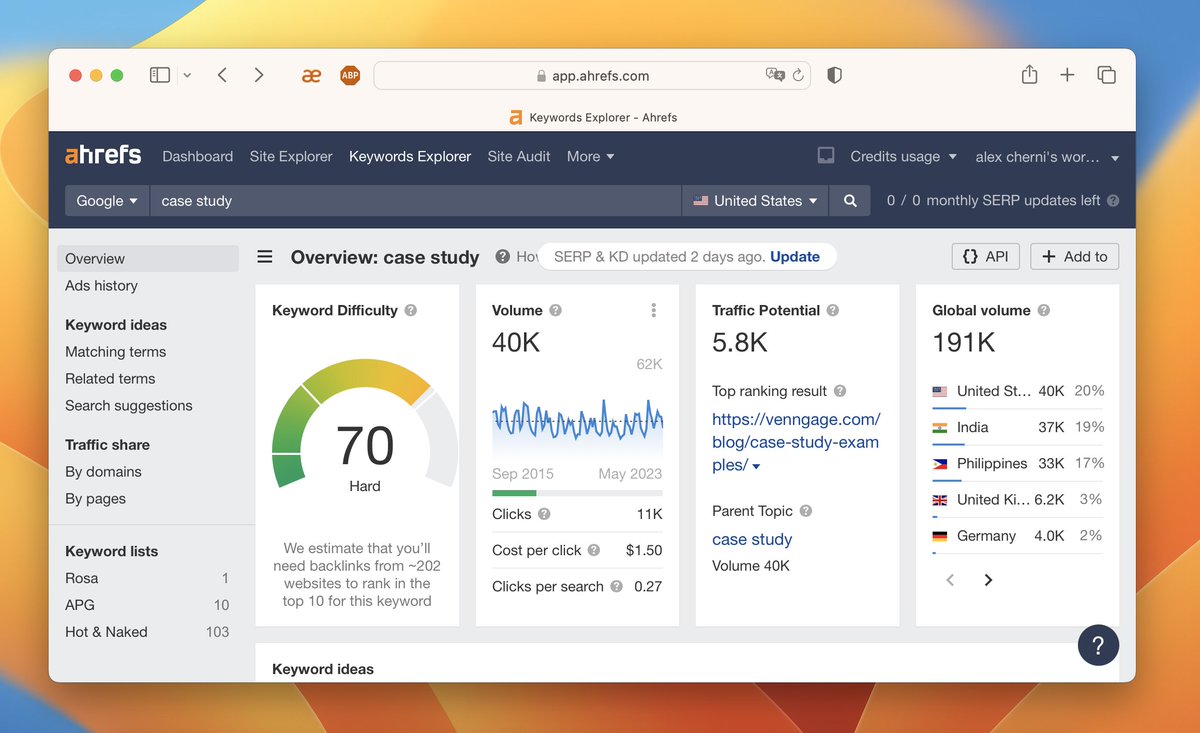Show the Top ranking result help icon
Screen dimensions: 1200x733
tap(840, 391)
